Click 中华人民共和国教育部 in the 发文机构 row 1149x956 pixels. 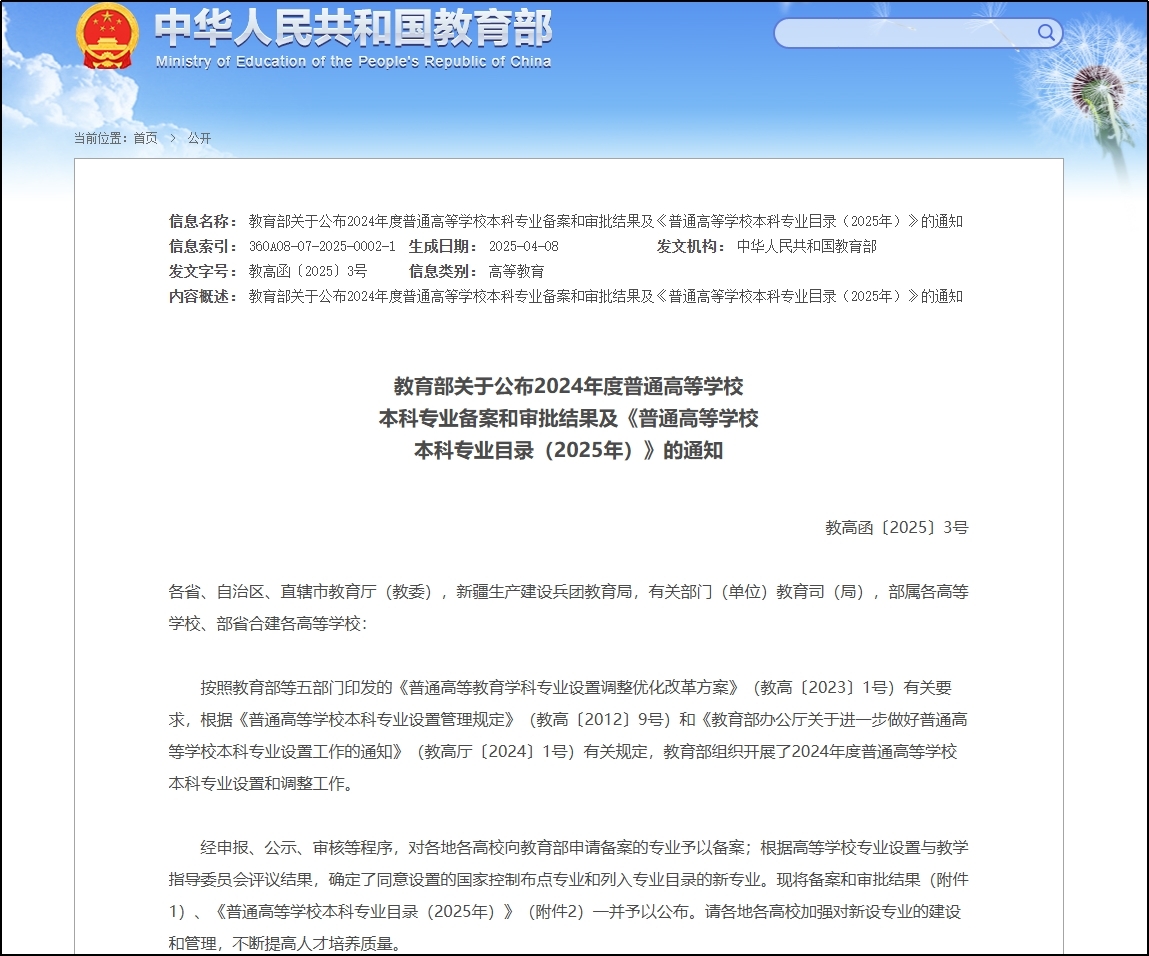[806, 246]
